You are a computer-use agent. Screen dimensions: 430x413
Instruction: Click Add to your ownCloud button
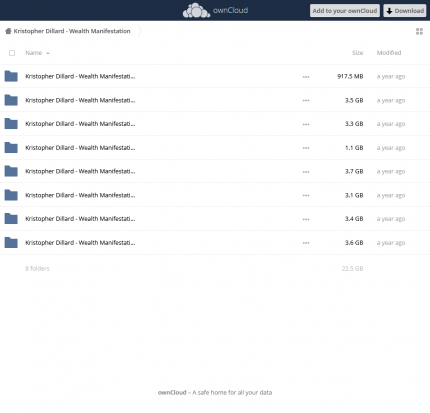345,11
